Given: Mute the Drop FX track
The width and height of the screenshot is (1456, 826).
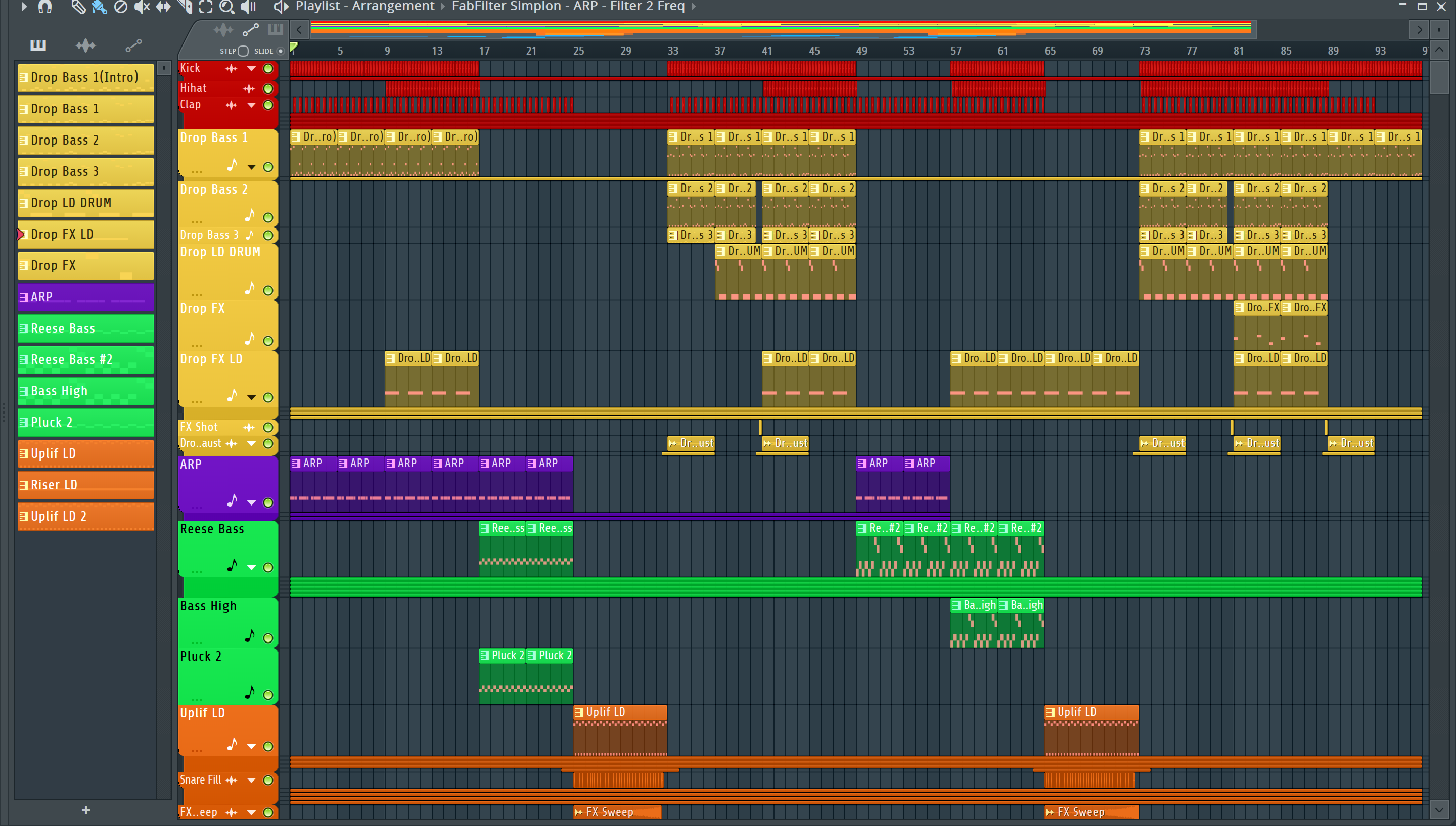Looking at the screenshot, I should click(268, 341).
